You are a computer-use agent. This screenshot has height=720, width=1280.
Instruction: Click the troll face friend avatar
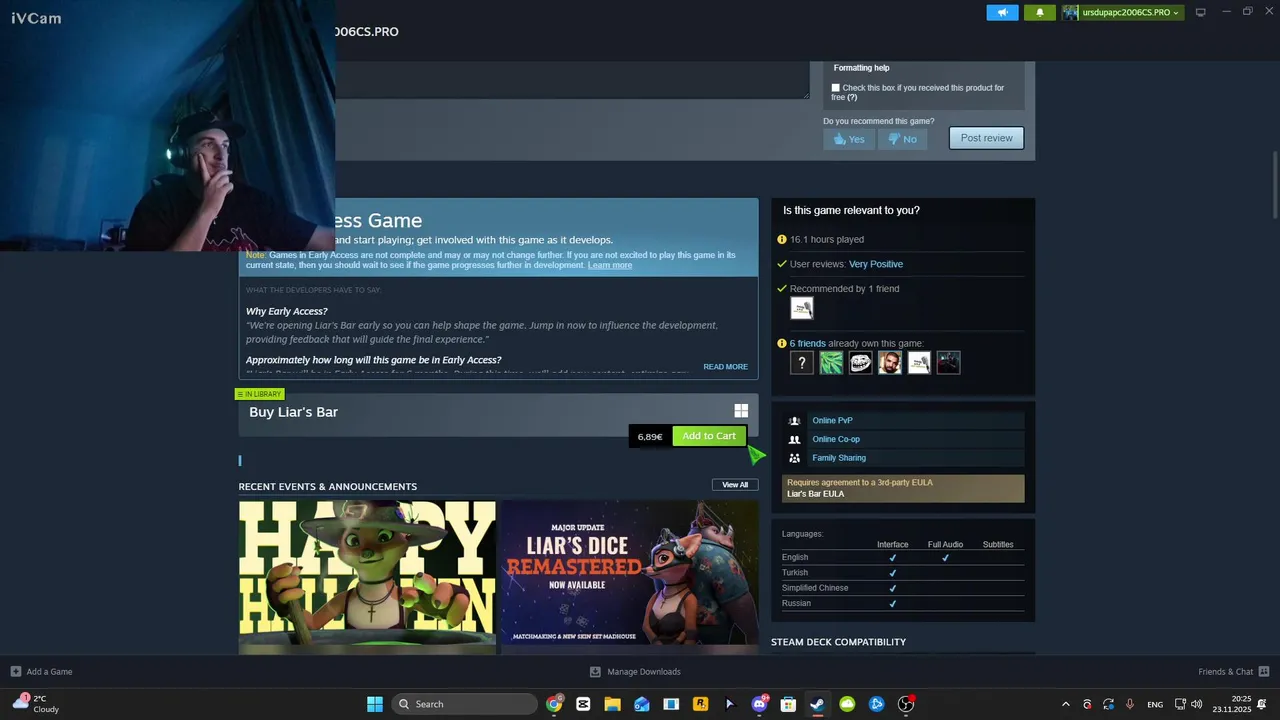pos(860,363)
